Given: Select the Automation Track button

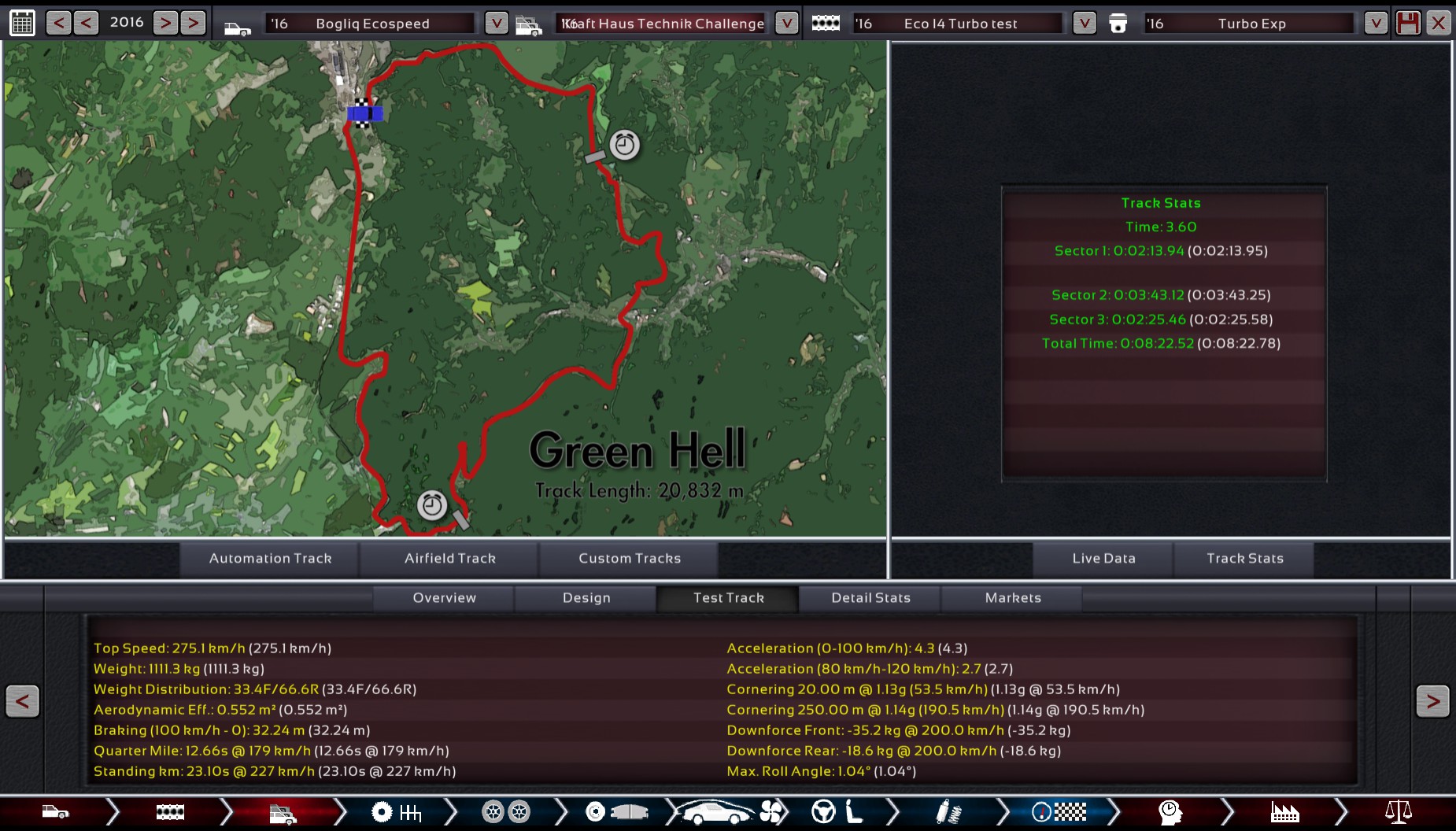Looking at the screenshot, I should (270, 558).
